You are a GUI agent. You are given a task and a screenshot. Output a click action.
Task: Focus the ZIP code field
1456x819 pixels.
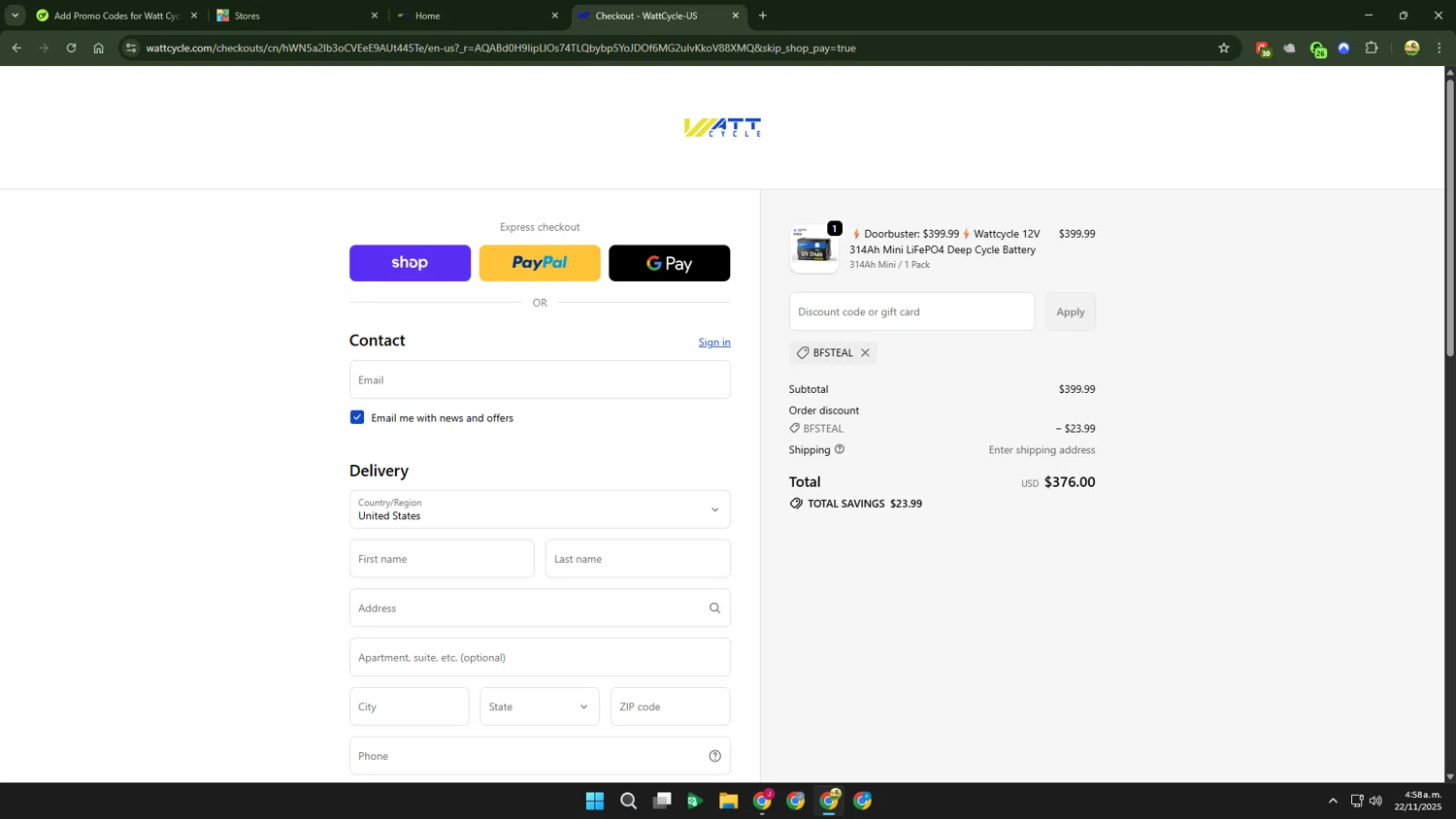[670, 706]
